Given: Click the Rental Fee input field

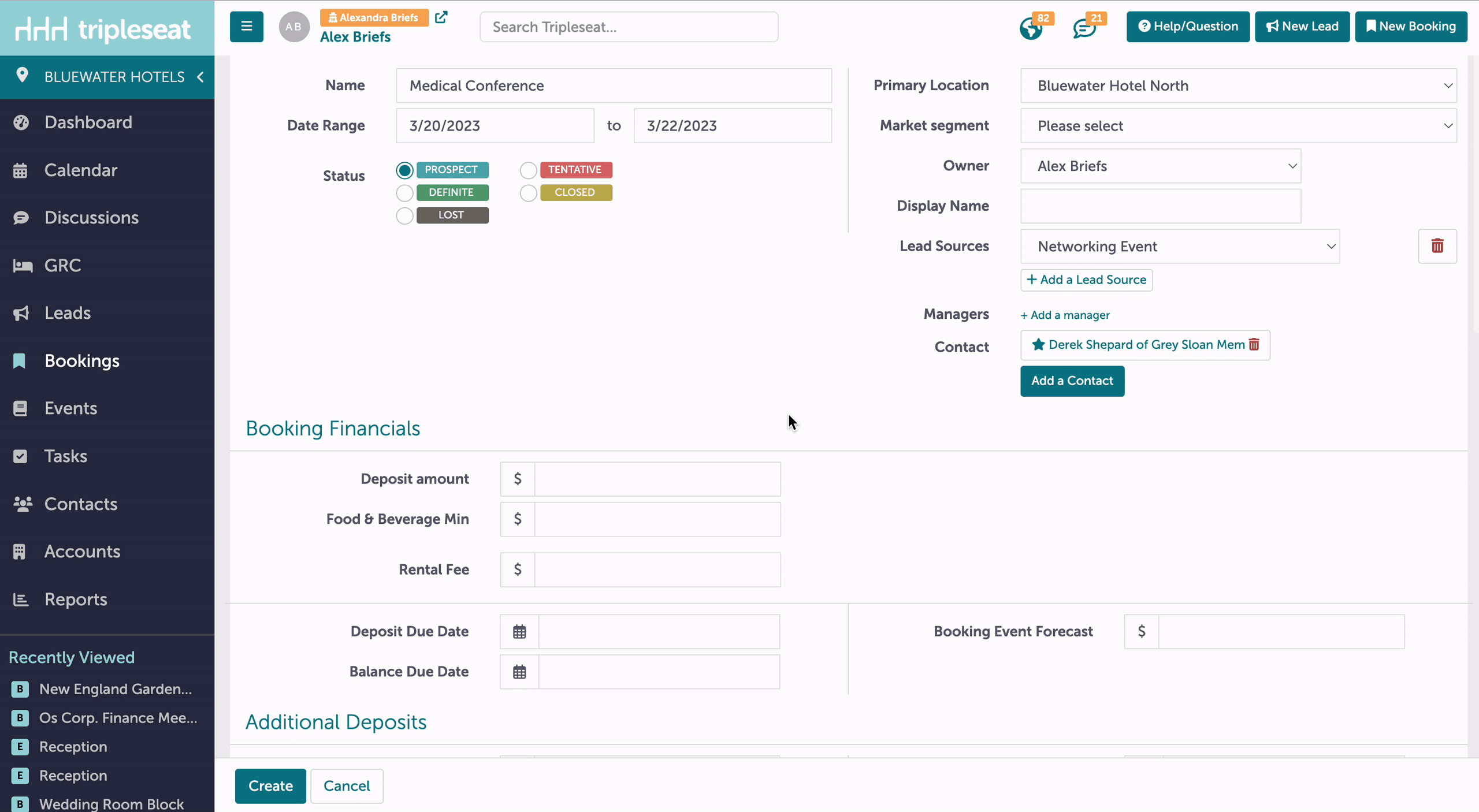Looking at the screenshot, I should [657, 570].
